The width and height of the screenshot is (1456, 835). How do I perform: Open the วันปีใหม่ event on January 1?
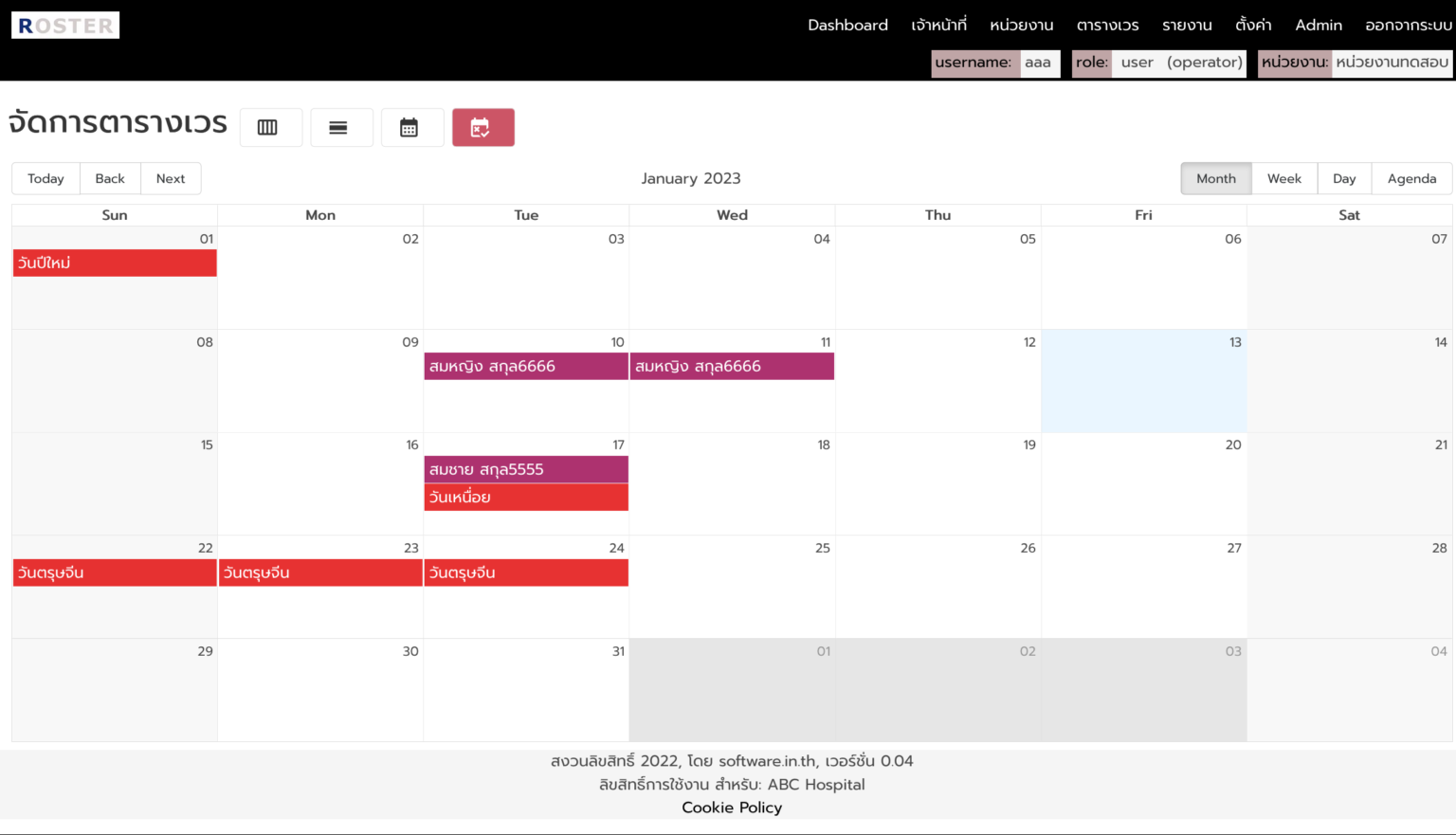click(115, 263)
